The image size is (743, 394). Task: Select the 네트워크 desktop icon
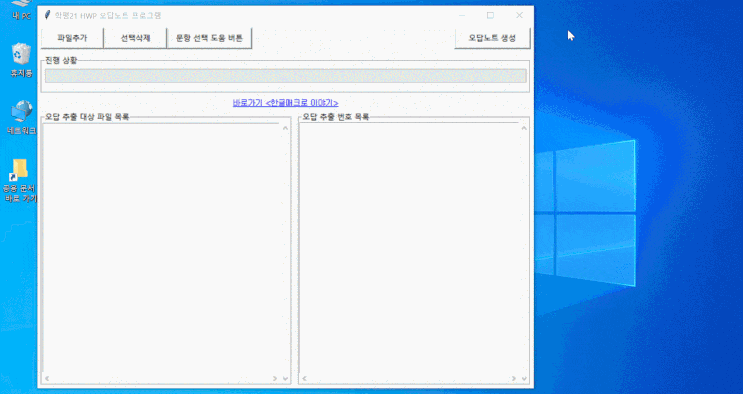click(21, 118)
